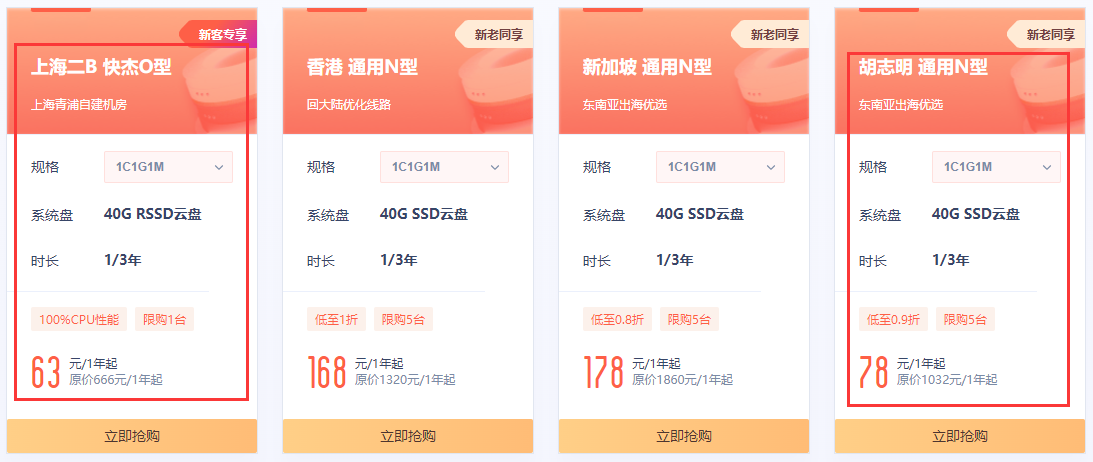Select the 香港 通用N型 title

pos(362,67)
